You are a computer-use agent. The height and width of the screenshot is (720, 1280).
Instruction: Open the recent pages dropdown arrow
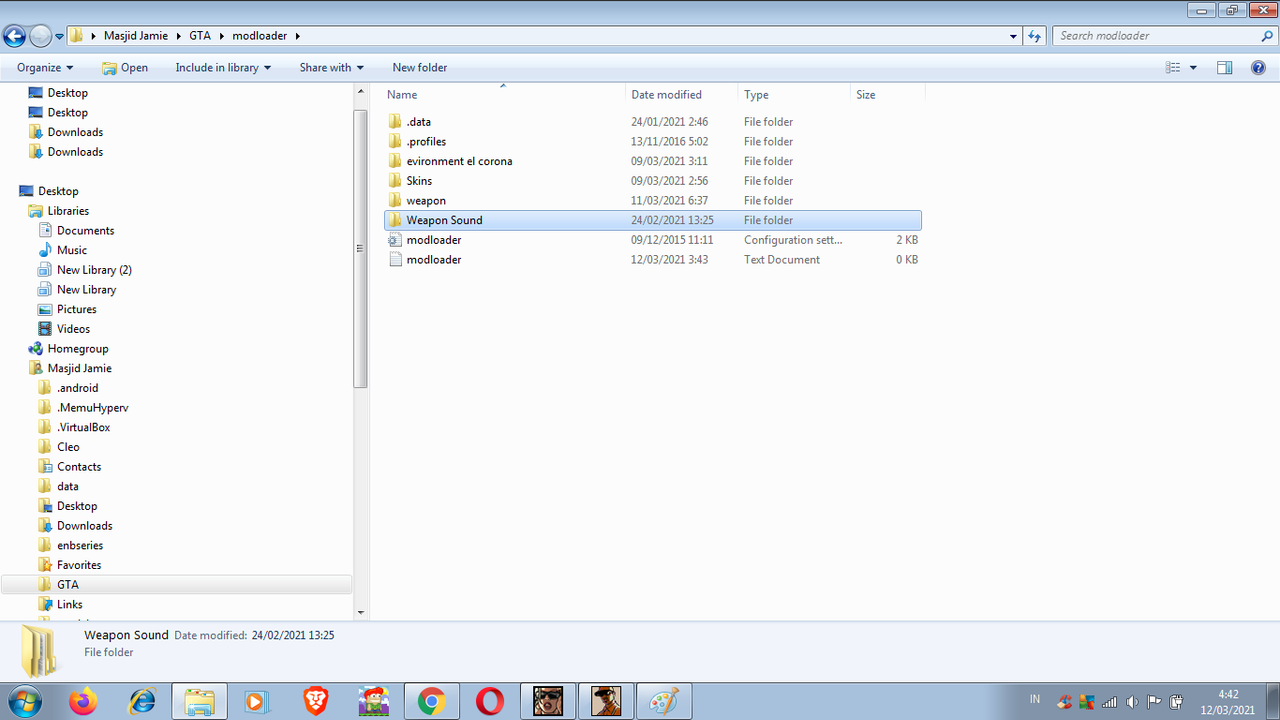(59, 37)
